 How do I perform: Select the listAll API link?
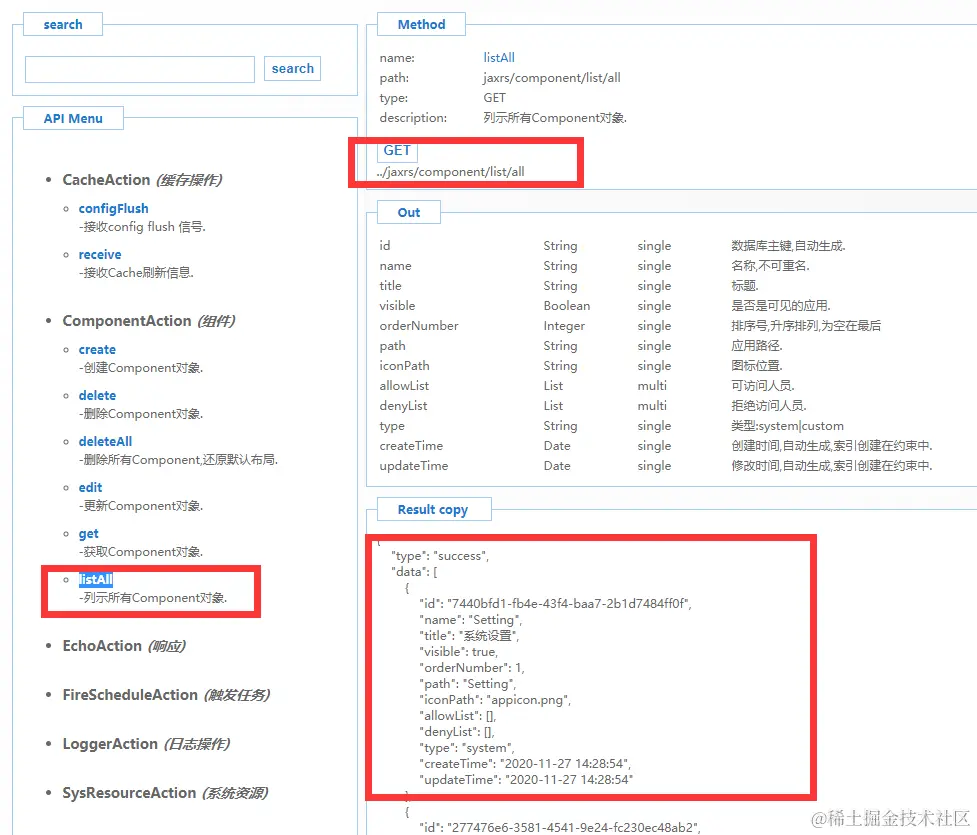click(x=95, y=580)
